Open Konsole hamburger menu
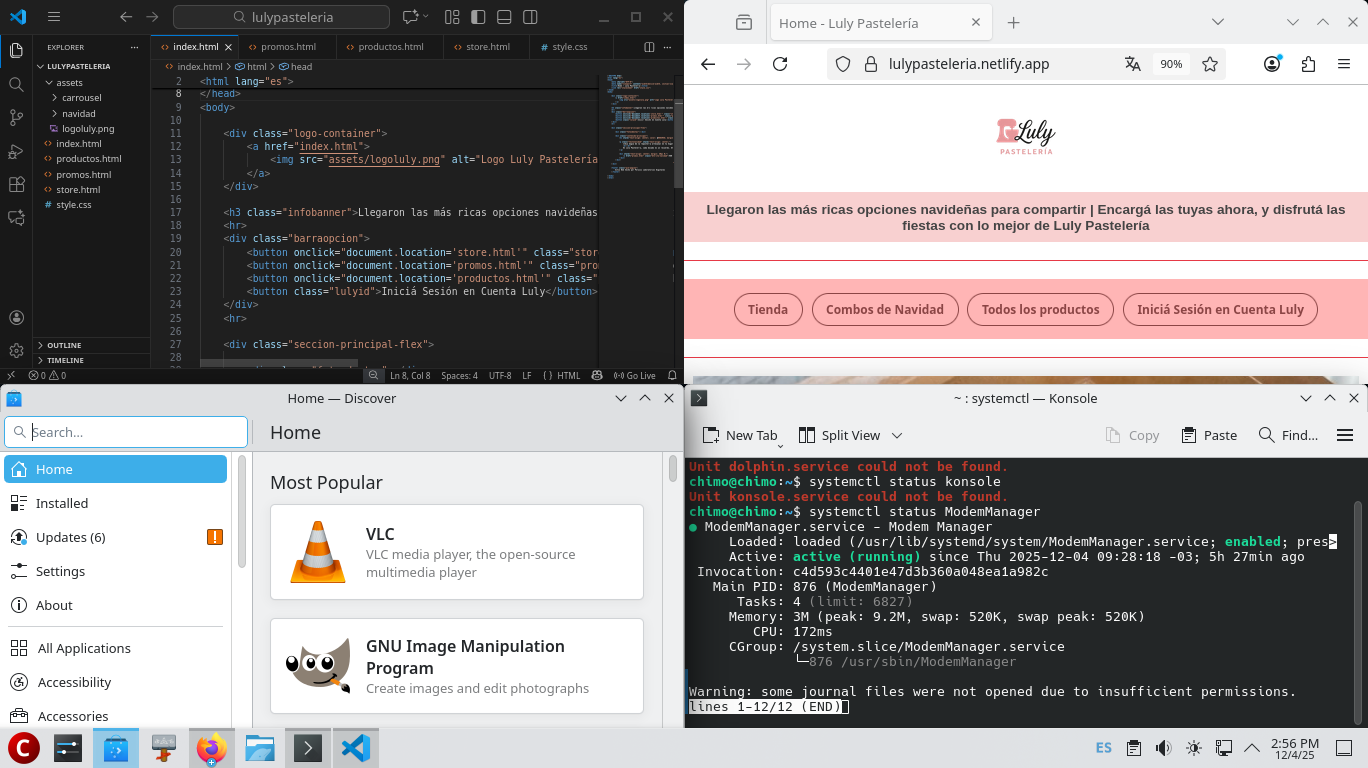The width and height of the screenshot is (1368, 768). point(1345,435)
